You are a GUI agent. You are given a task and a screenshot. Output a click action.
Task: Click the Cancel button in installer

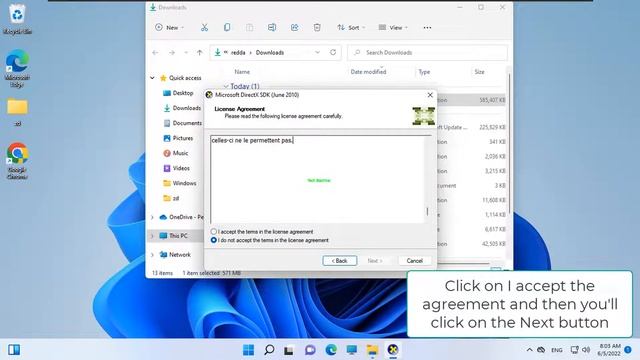point(414,260)
